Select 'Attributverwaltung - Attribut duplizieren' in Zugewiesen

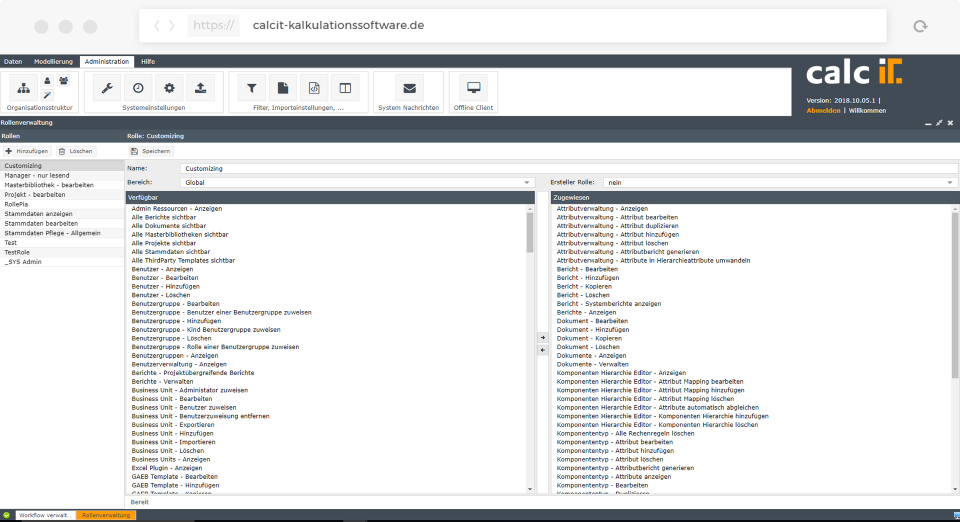coord(618,226)
